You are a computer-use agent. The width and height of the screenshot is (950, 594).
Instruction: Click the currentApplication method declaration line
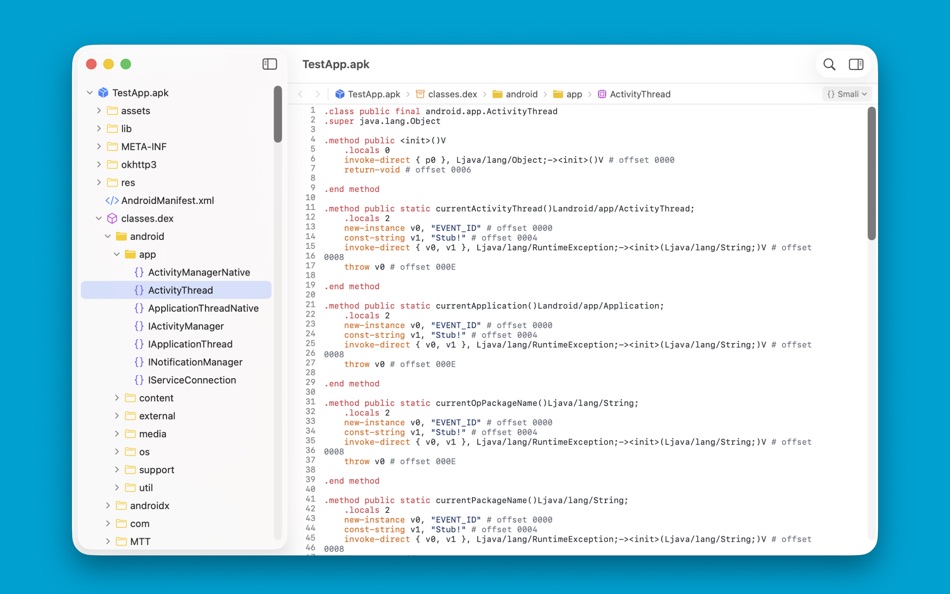point(494,306)
